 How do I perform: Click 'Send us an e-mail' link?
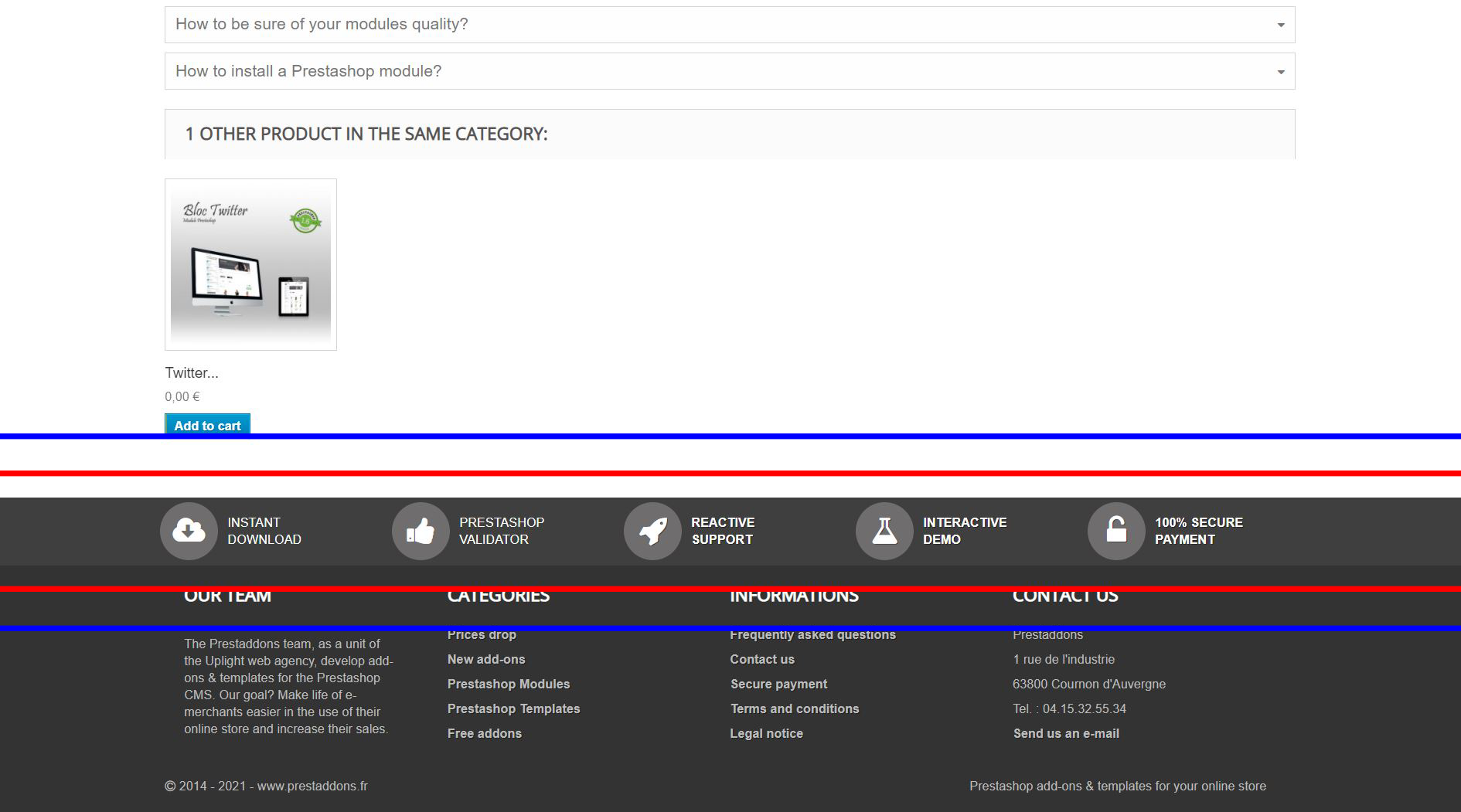point(1066,734)
